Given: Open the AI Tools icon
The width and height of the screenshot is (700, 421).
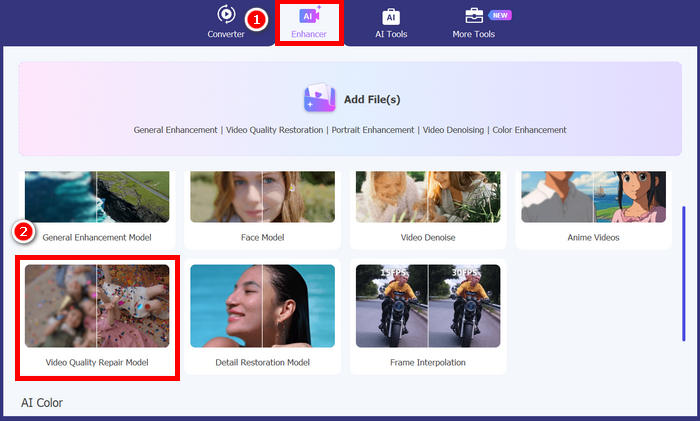Looking at the screenshot, I should coord(391,16).
